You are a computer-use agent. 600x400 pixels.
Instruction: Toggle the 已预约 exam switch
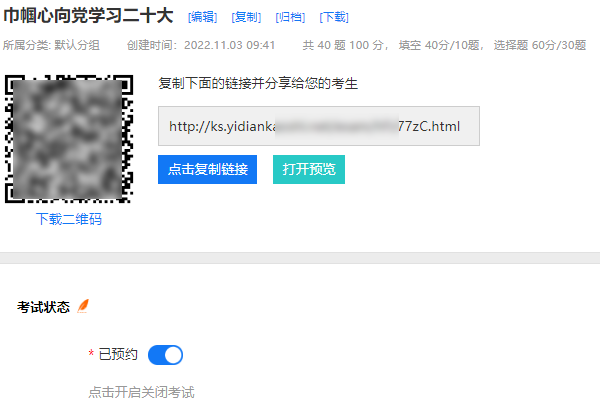165,355
